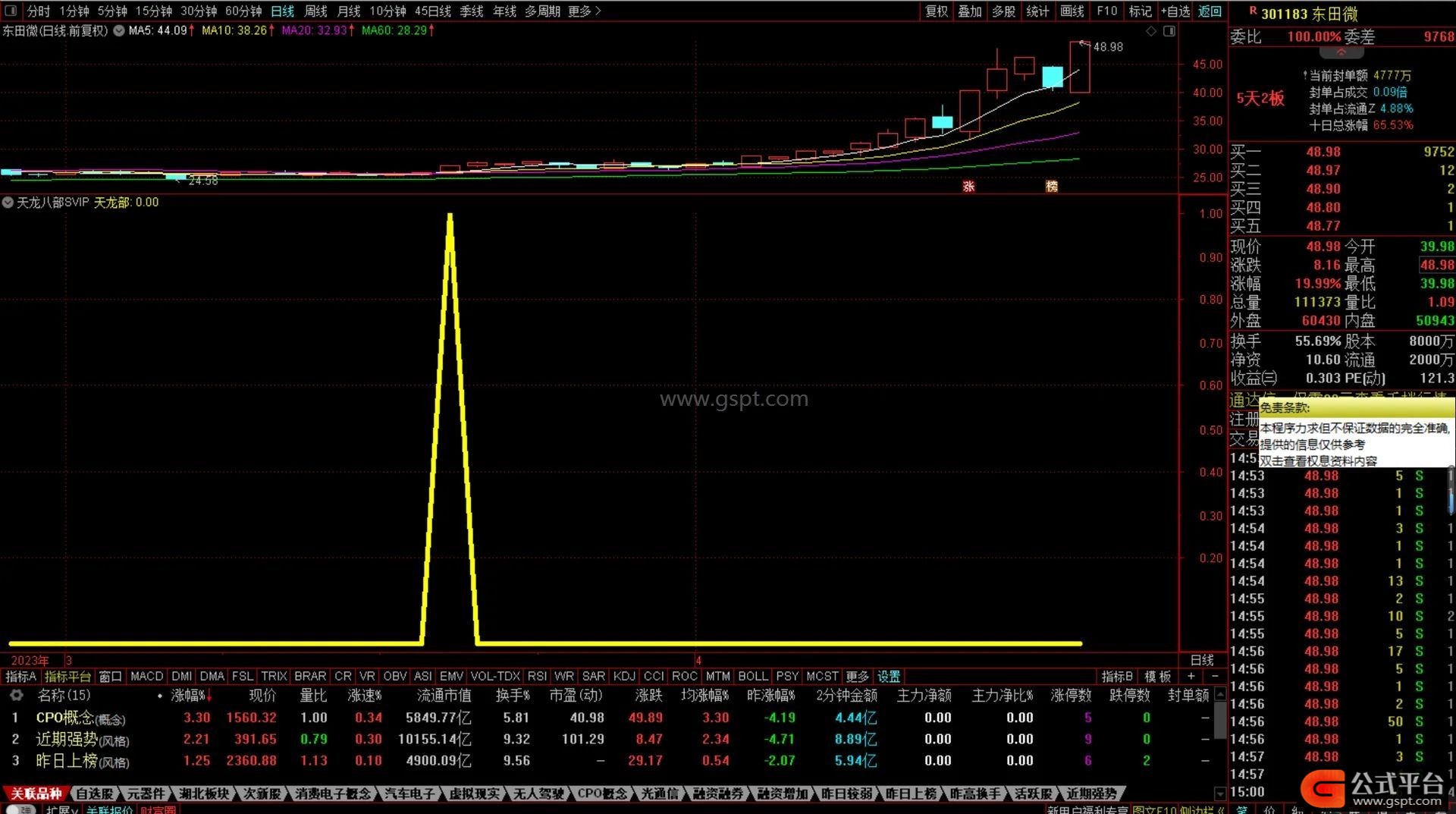Select the 季线 period tab
The height and width of the screenshot is (814, 1456).
coord(472,11)
